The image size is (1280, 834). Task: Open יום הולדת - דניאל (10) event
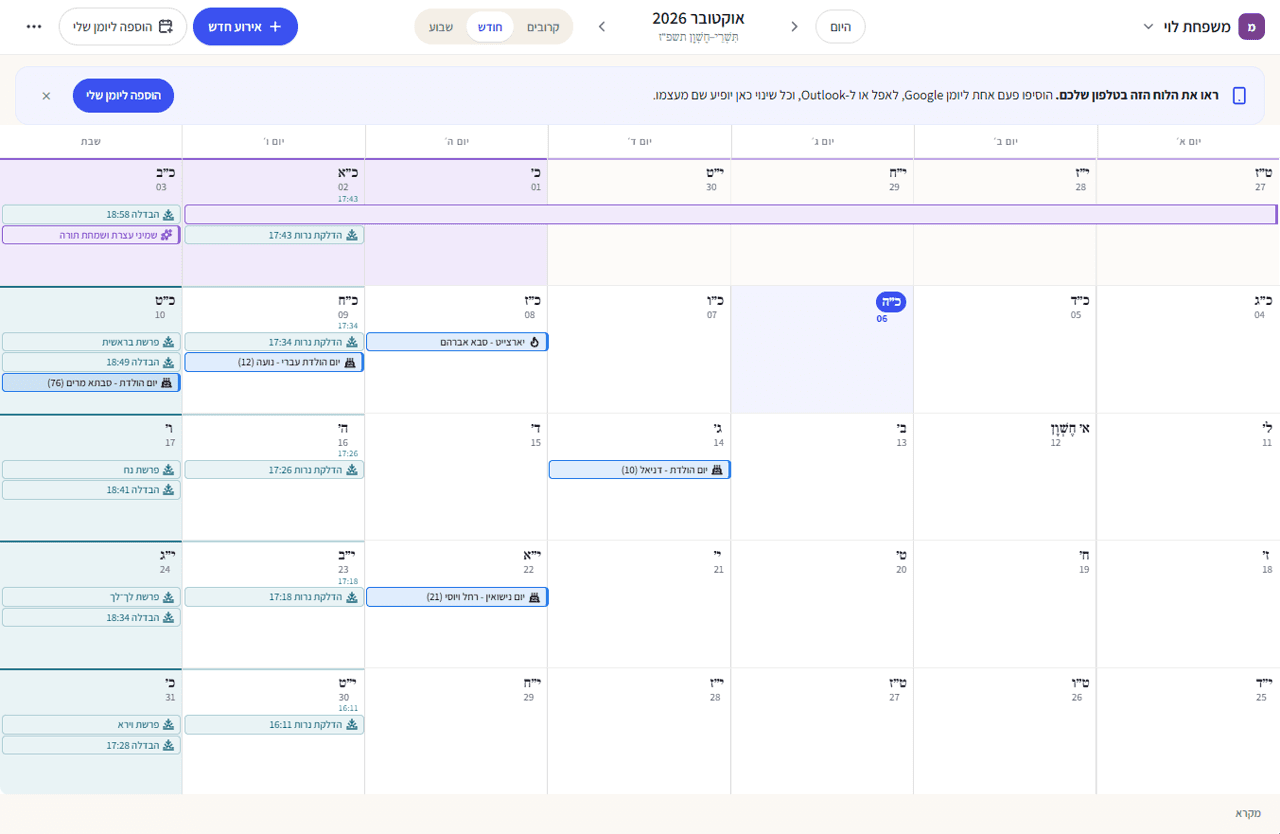click(640, 469)
